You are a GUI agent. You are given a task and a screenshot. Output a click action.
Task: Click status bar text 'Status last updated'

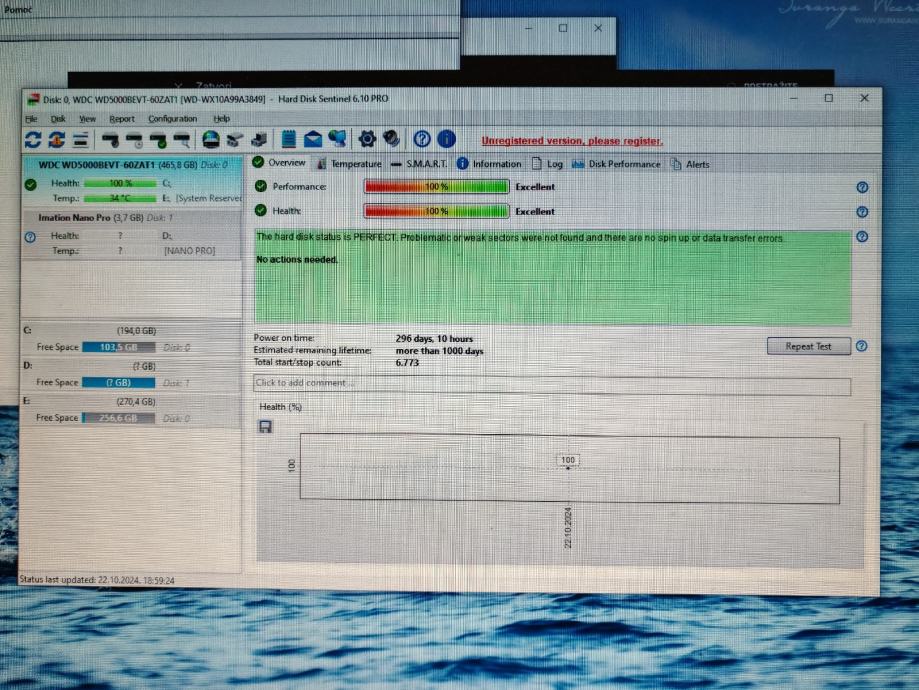point(97,580)
